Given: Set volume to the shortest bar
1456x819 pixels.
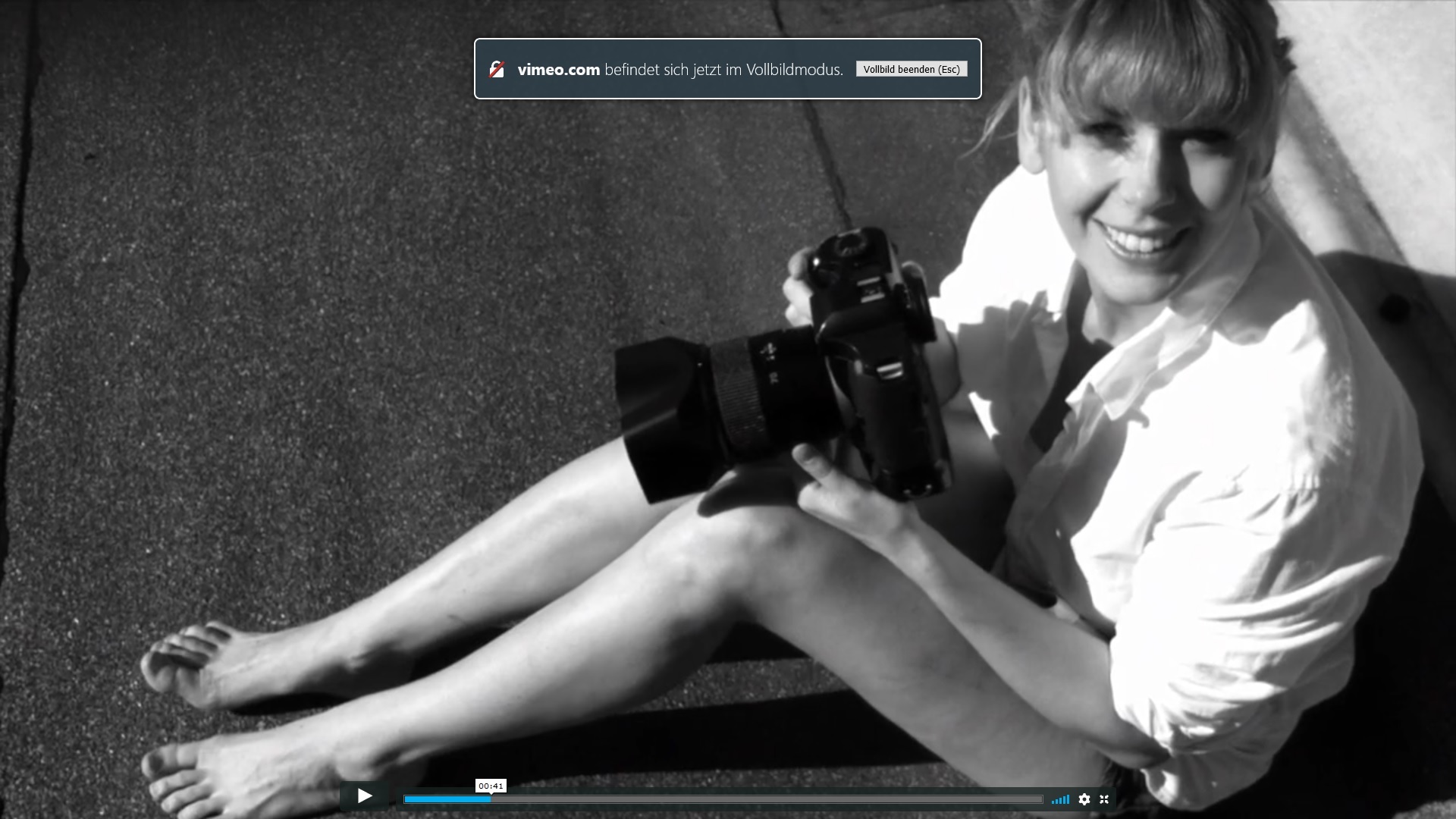Looking at the screenshot, I should pos(1053,802).
